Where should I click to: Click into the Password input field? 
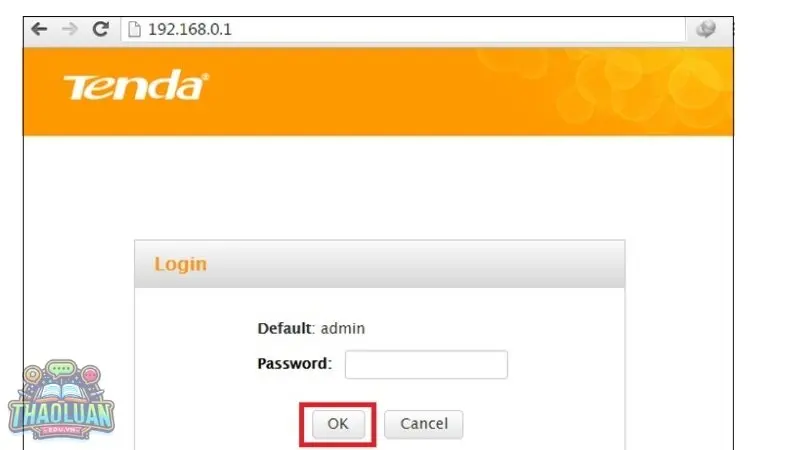426,364
